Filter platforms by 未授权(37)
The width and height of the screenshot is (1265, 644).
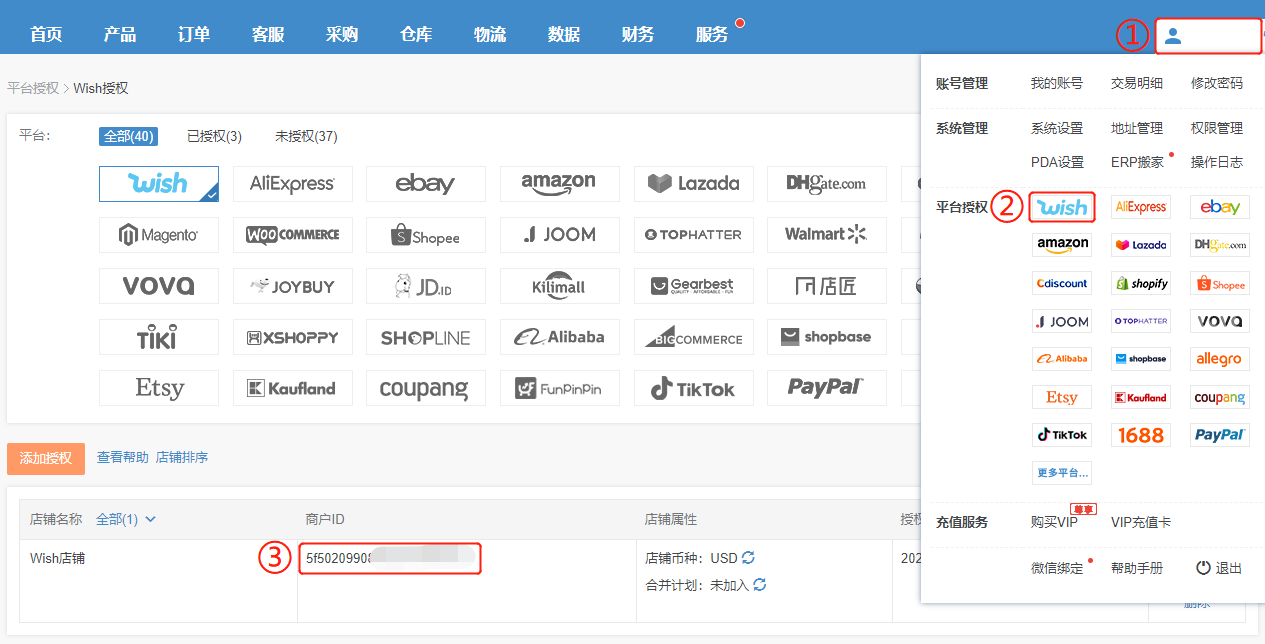point(306,136)
